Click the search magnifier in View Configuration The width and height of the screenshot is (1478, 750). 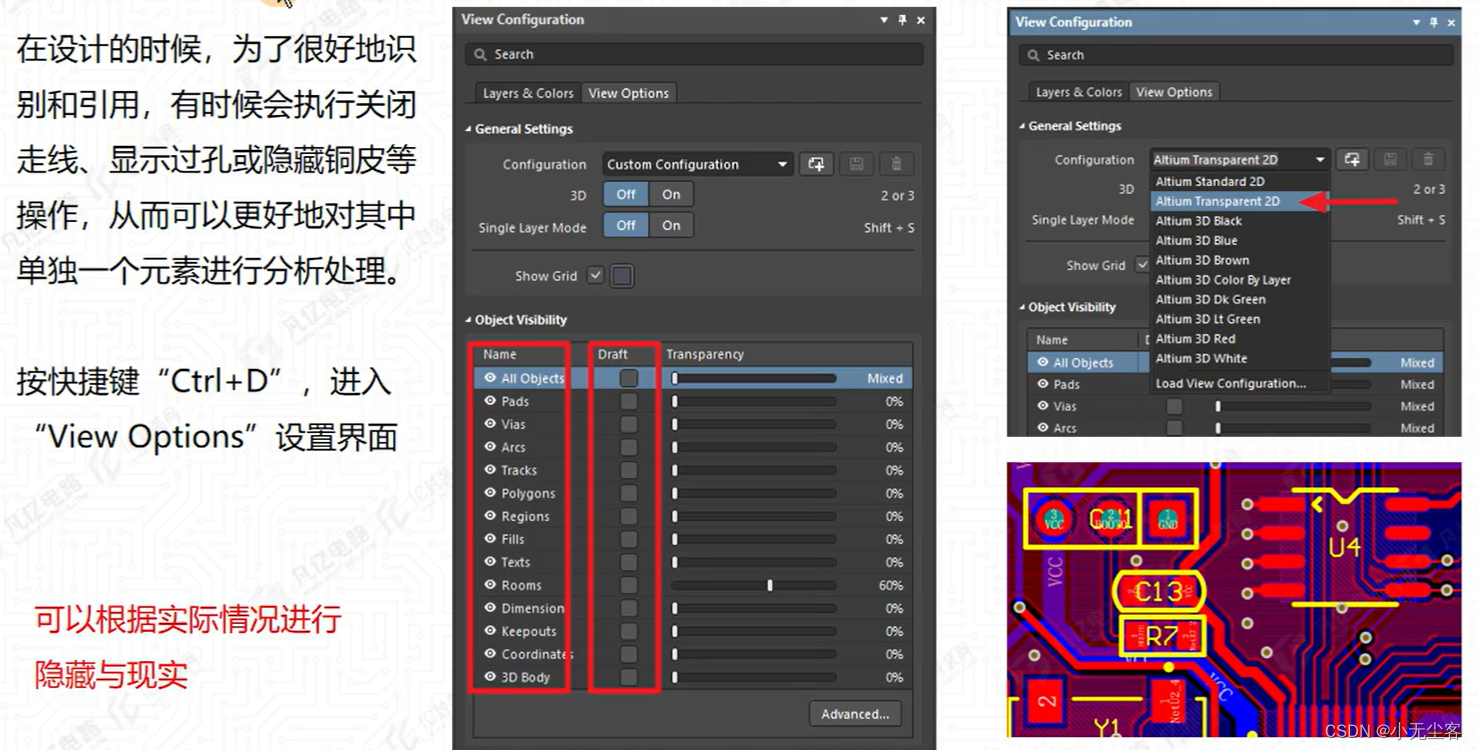[482, 54]
